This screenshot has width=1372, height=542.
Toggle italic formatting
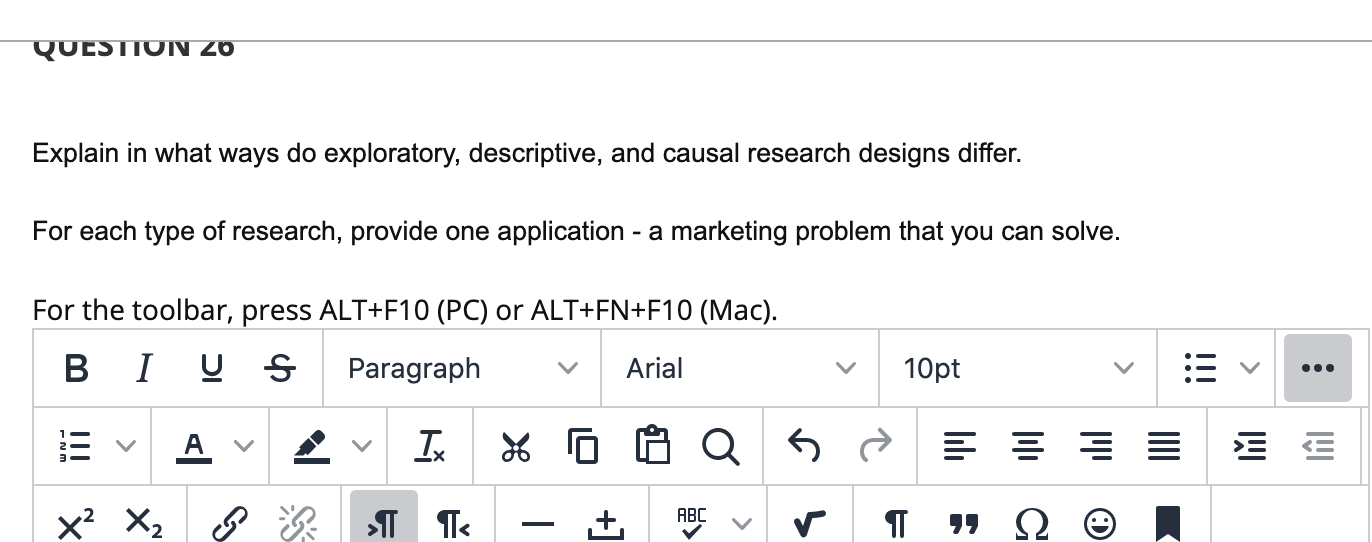tap(144, 369)
